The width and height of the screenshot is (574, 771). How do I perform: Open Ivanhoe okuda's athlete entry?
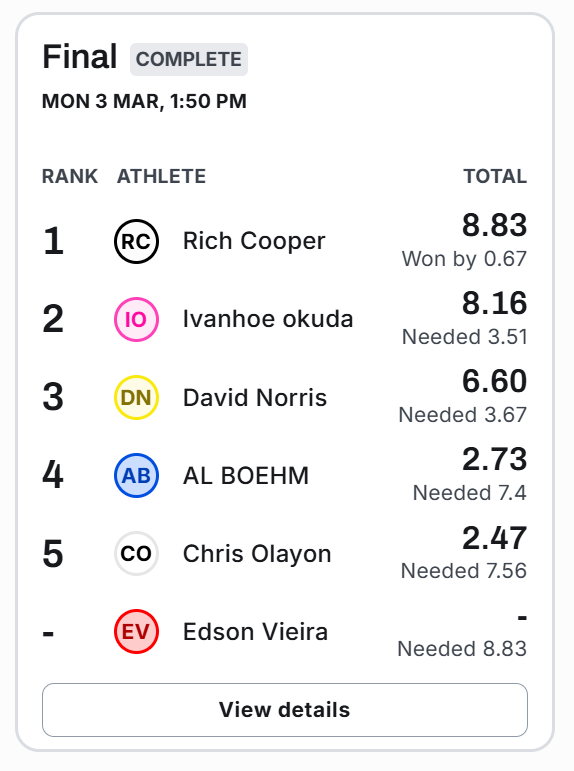(268, 319)
